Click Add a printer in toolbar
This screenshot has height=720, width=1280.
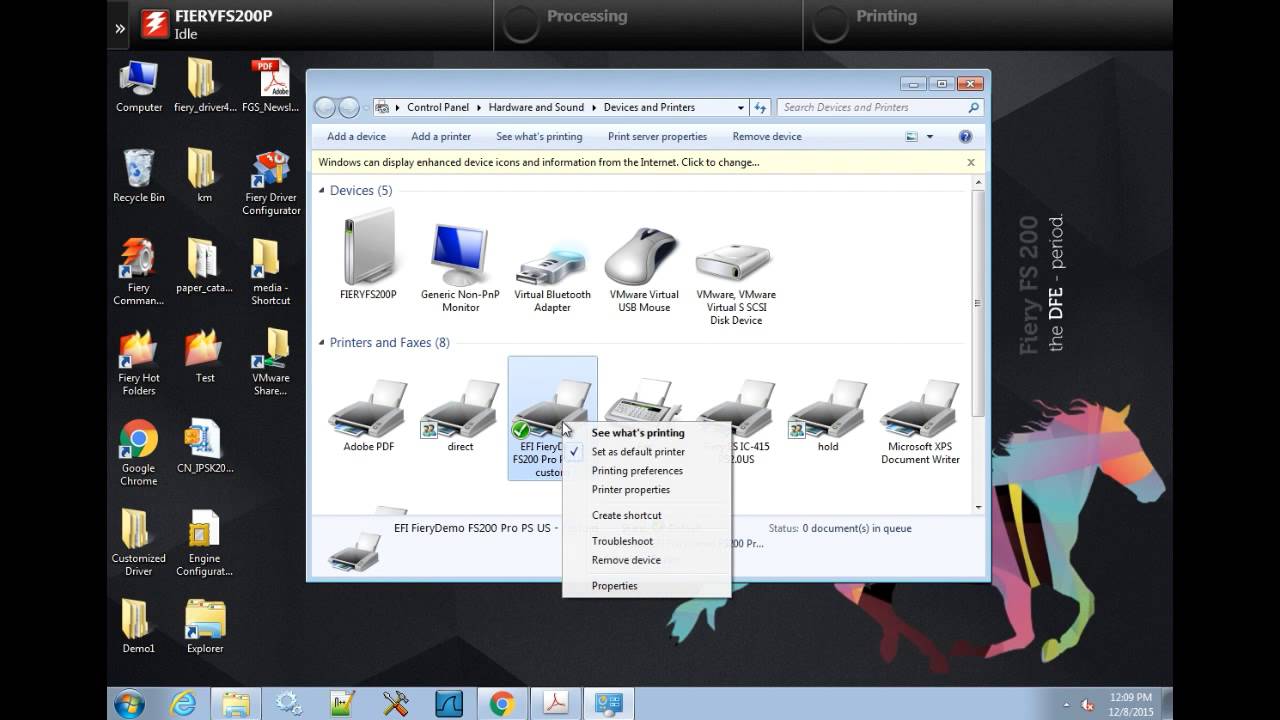point(441,136)
